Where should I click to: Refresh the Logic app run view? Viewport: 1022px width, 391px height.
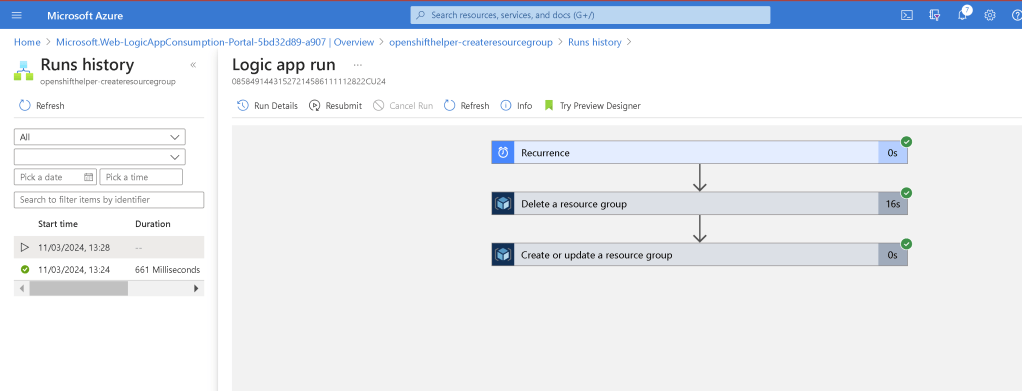coord(466,106)
